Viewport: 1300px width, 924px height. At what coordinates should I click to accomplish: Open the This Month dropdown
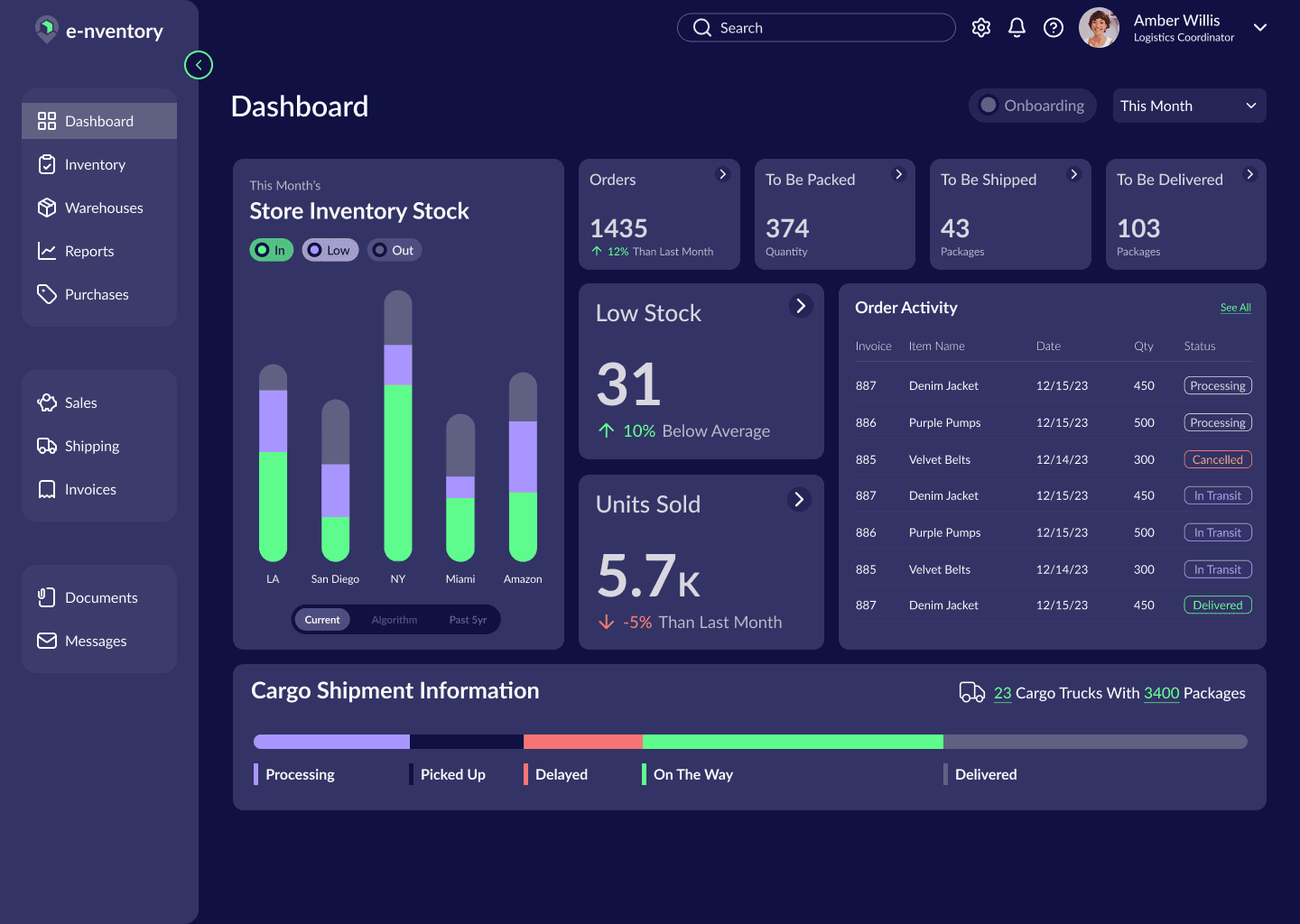[1189, 106]
